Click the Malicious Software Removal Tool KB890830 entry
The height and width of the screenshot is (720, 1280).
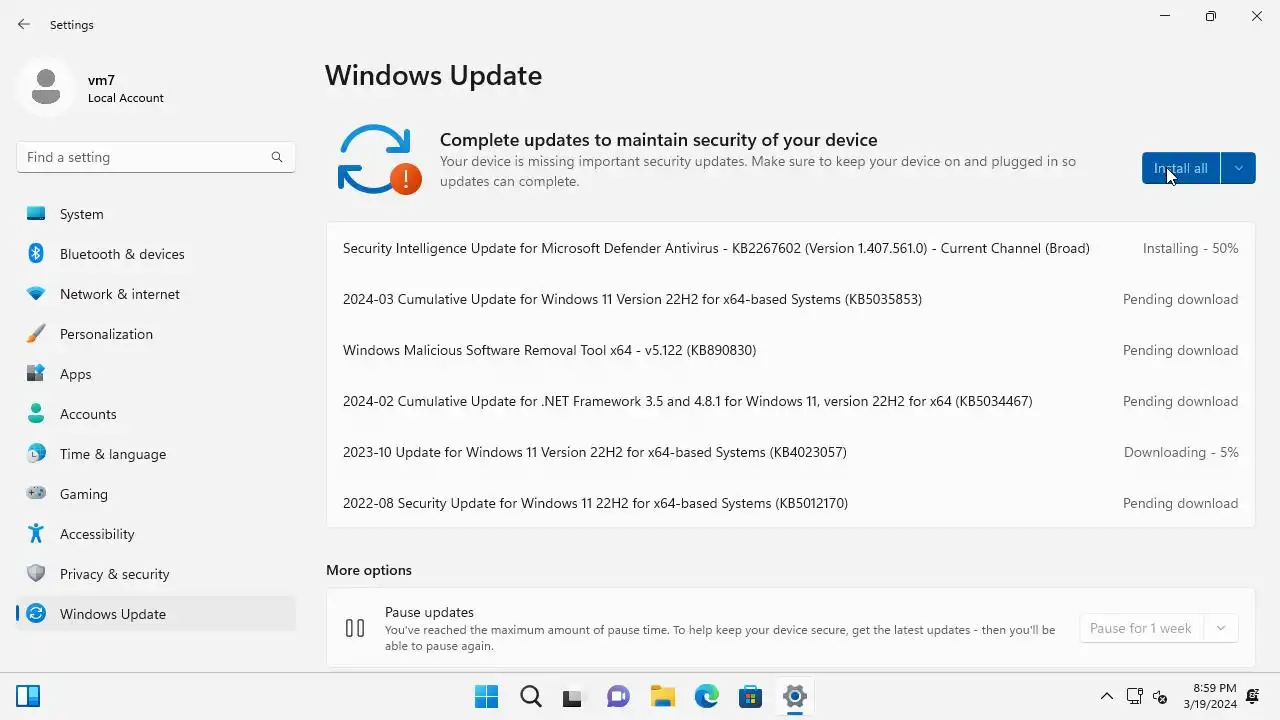click(x=790, y=350)
